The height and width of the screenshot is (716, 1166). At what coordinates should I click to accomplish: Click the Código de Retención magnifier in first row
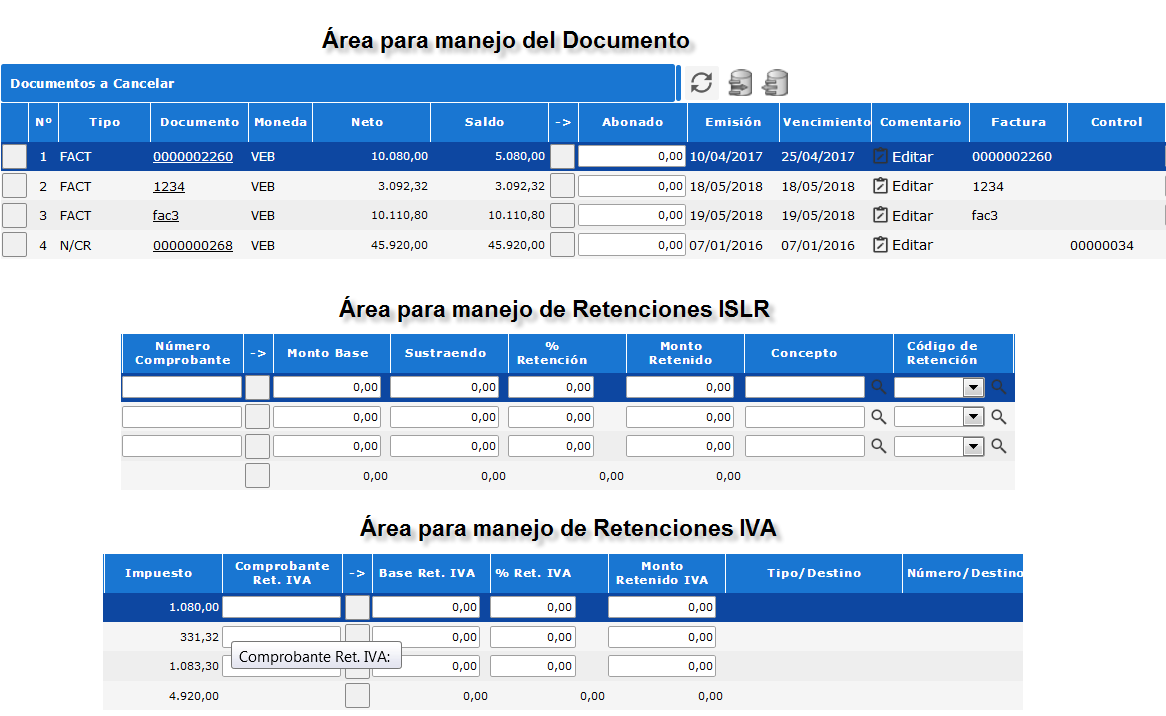[x=998, y=386]
